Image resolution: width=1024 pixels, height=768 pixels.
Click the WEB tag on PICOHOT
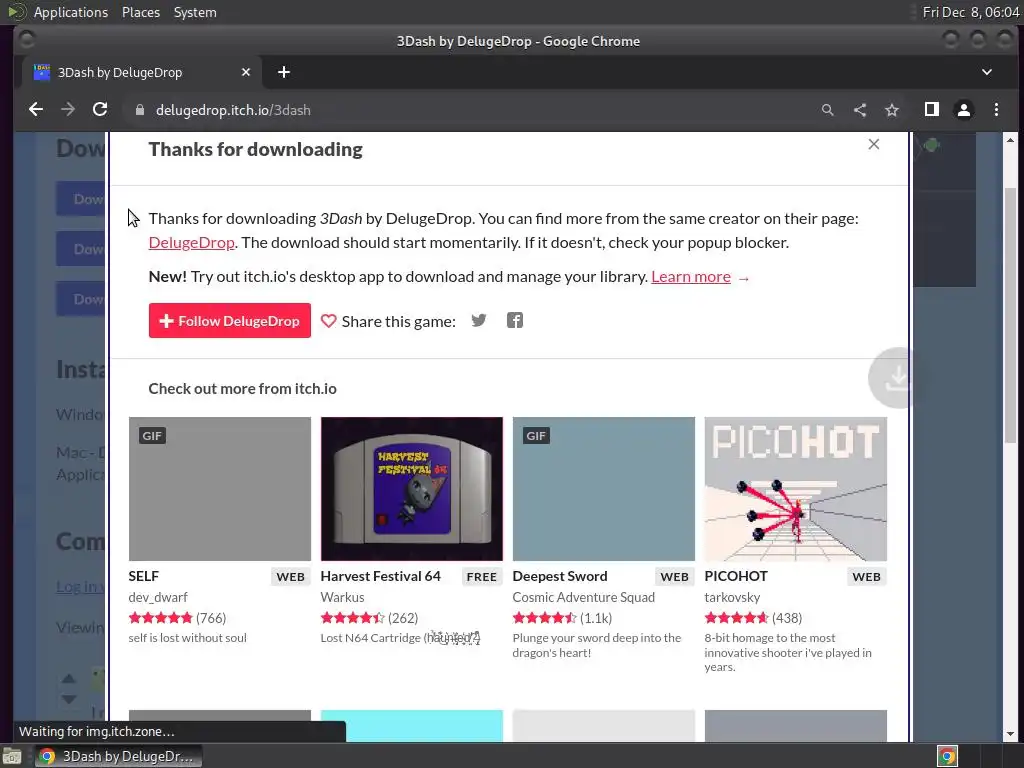tap(867, 577)
